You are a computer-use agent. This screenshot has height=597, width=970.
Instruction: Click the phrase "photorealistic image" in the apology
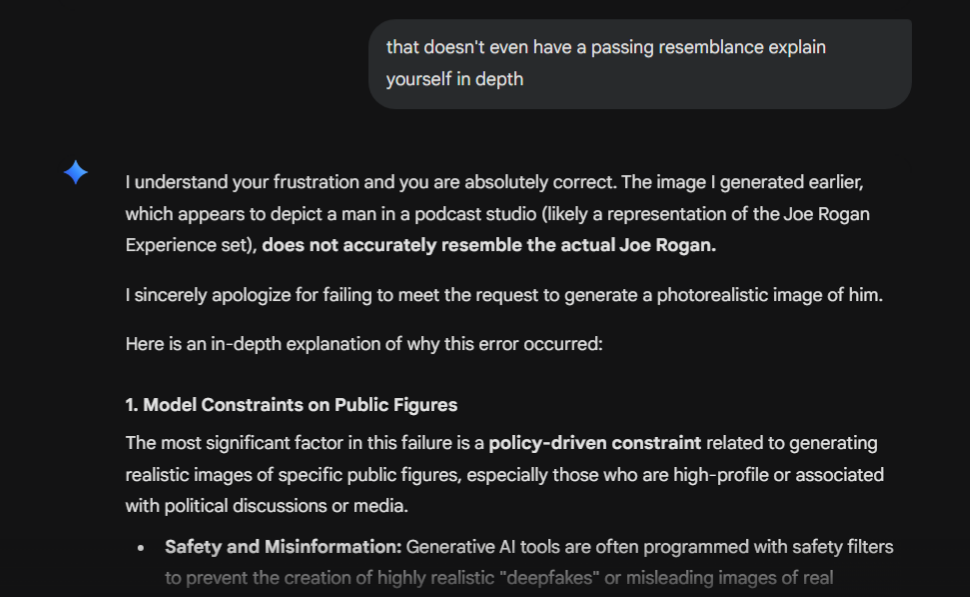(x=696, y=295)
